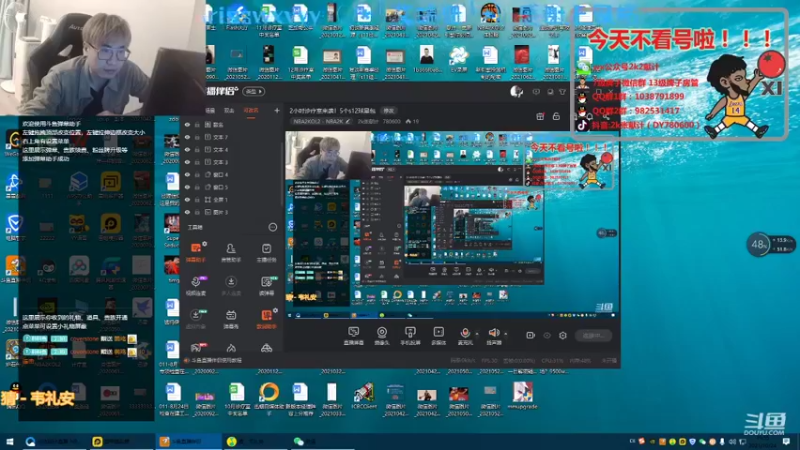Toggle the preview eye icon beside settings gear
The image size is (800, 450).
point(547,335)
